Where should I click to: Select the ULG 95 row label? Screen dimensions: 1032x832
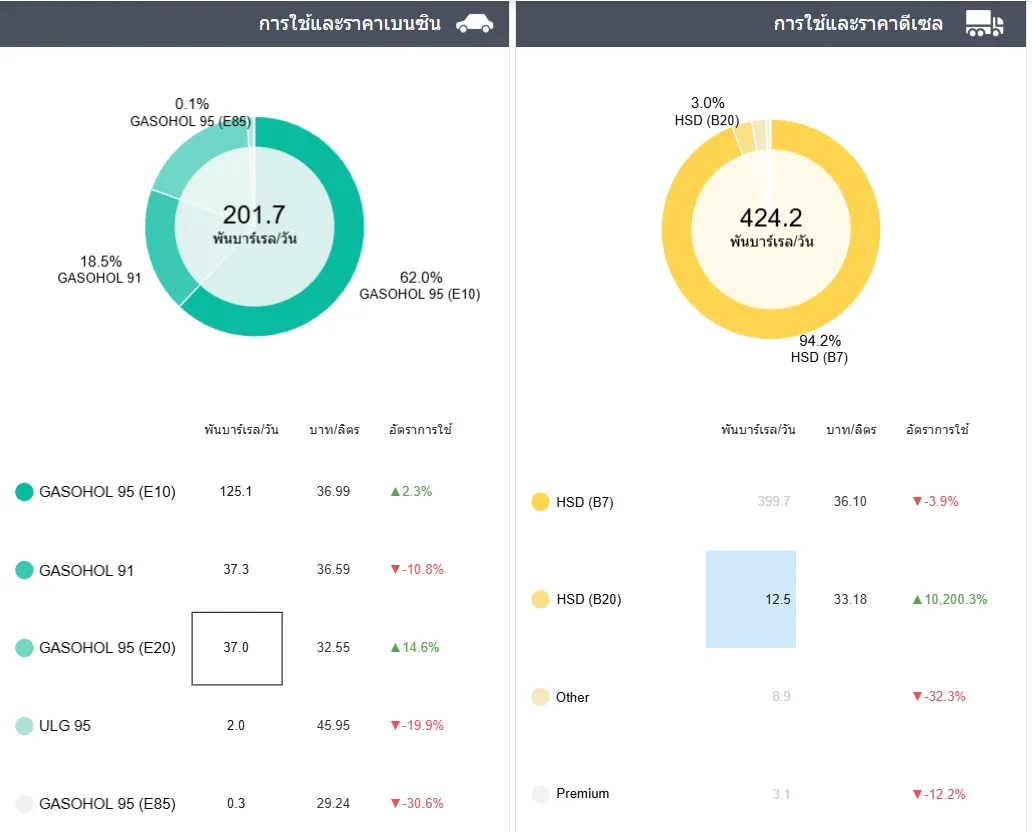[64, 725]
